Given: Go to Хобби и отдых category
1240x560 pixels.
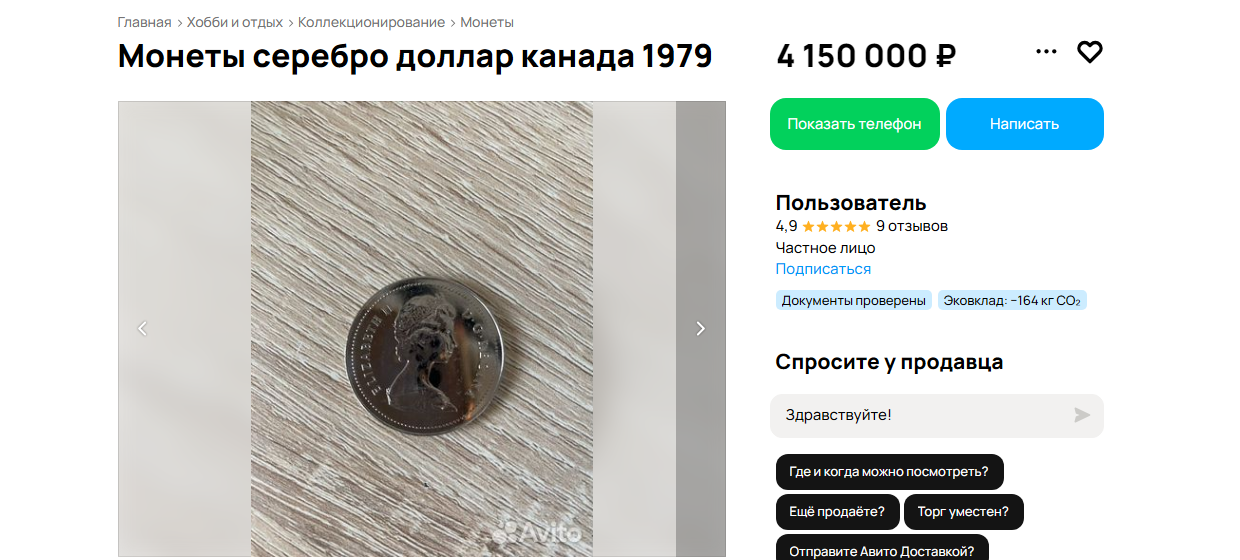Looking at the screenshot, I should tap(235, 22).
